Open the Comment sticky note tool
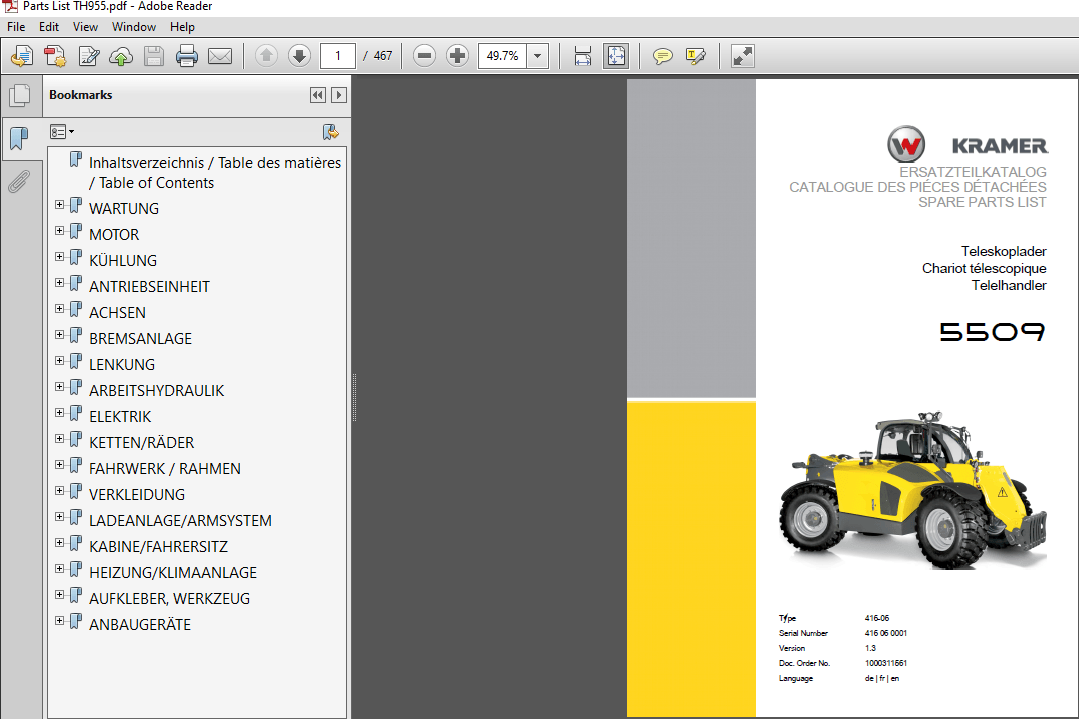Image resolution: width=1079 pixels, height=719 pixels. pyautogui.click(x=662, y=56)
